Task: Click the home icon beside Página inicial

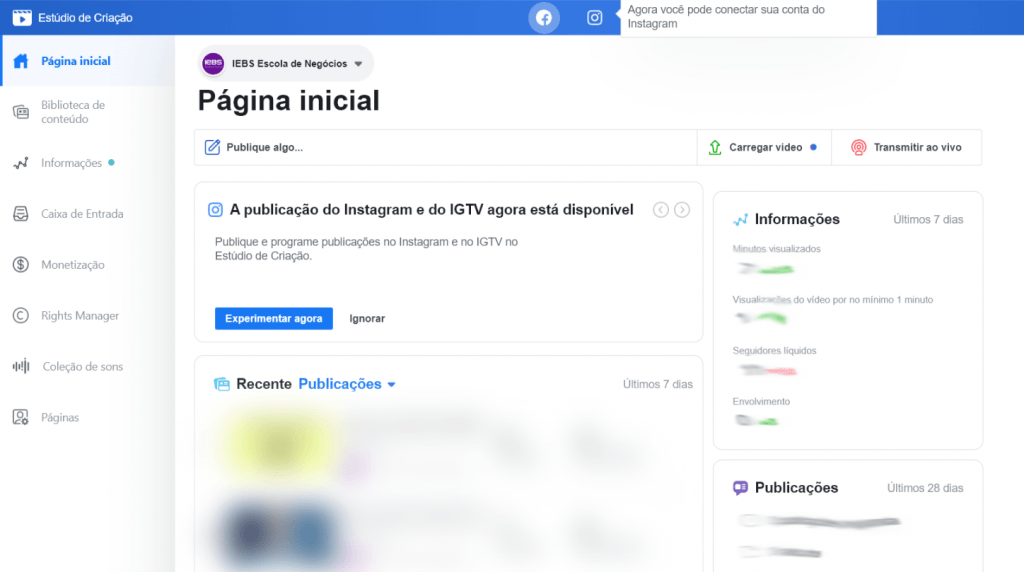Action: (21, 61)
